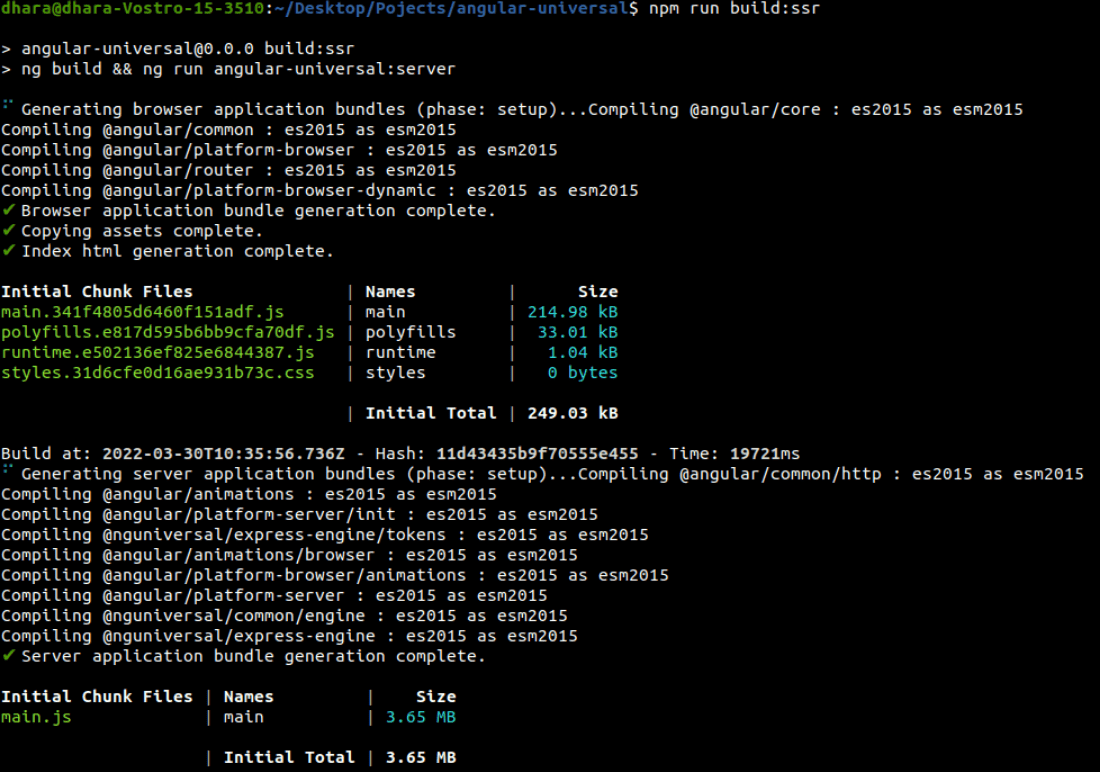Click the npm run build:ssr command text
The image size is (1100, 772).
(x=735, y=8)
